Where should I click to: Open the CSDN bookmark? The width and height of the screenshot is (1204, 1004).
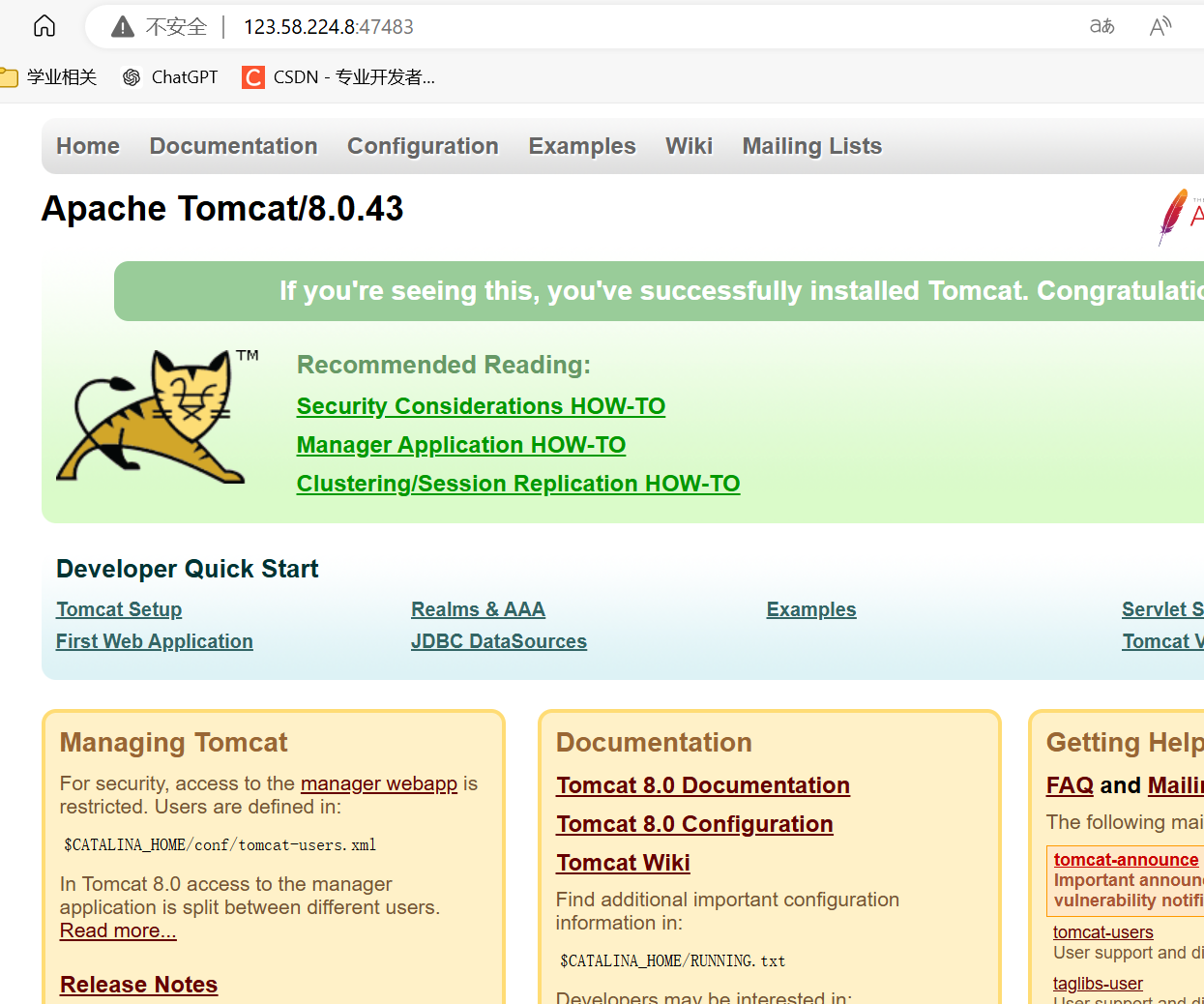coord(338,77)
